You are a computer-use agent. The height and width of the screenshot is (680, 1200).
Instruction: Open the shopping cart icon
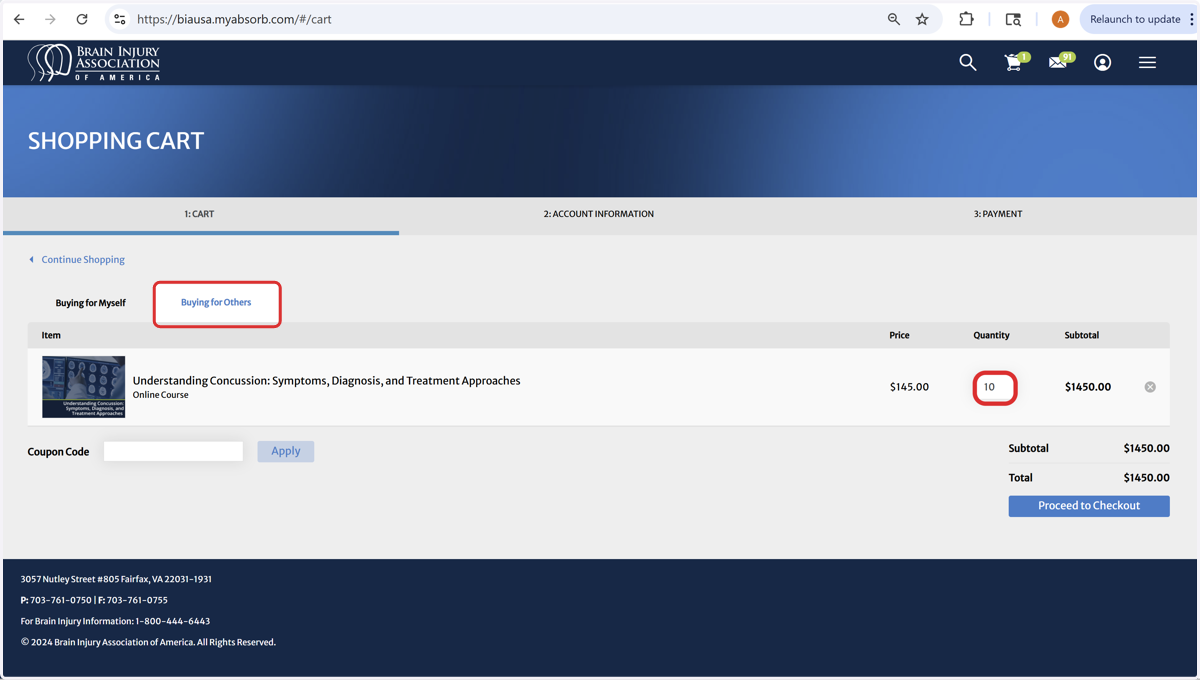[x=1014, y=62]
